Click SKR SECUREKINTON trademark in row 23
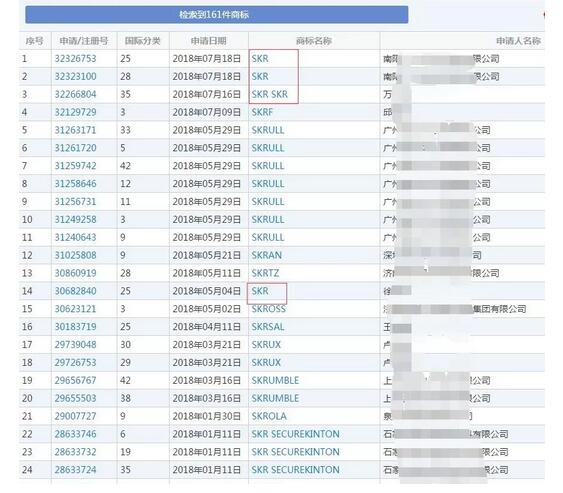563x493 pixels. 296,452
